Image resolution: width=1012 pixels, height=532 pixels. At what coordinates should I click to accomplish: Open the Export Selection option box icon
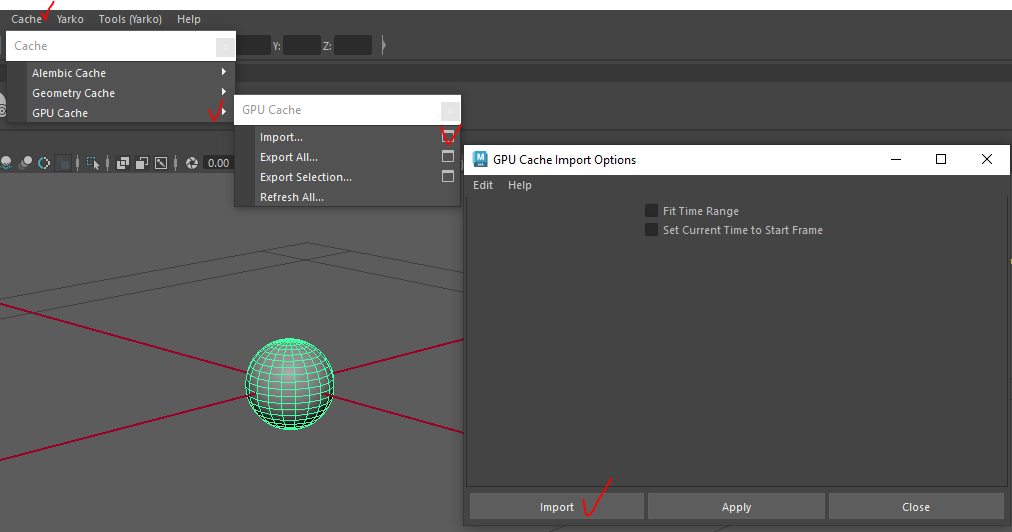(448, 176)
